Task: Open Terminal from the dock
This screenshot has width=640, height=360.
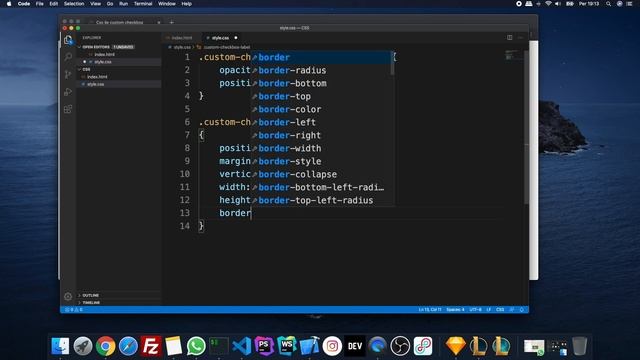Action: coord(219,346)
